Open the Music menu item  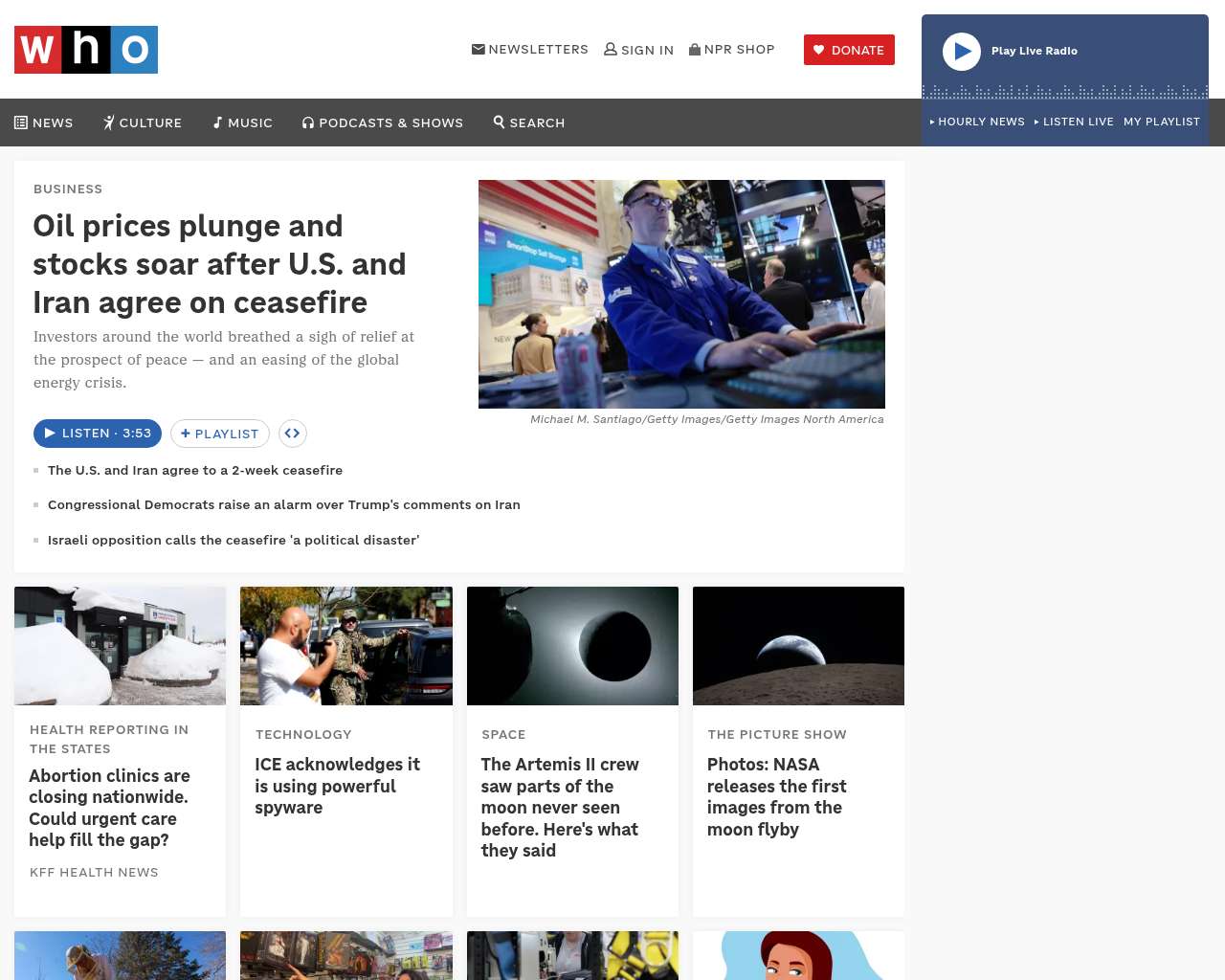tap(243, 122)
